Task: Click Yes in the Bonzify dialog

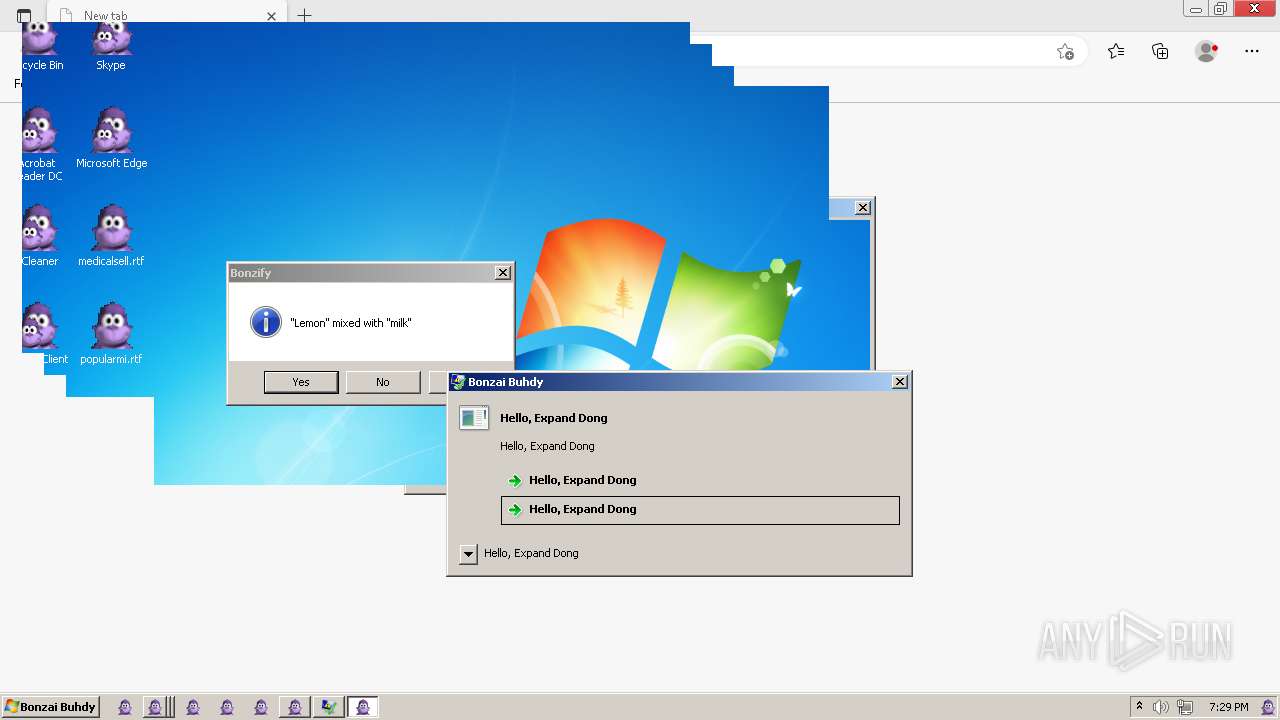Action: tap(301, 382)
